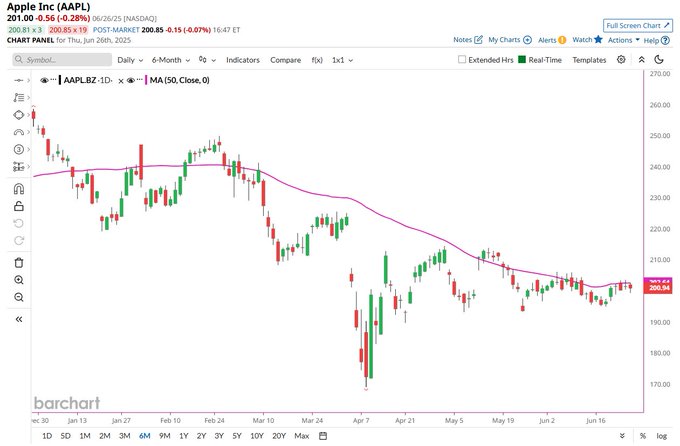The image size is (680, 446).
Task: Enable the Extended Hrs checkbox
Action: [462, 60]
